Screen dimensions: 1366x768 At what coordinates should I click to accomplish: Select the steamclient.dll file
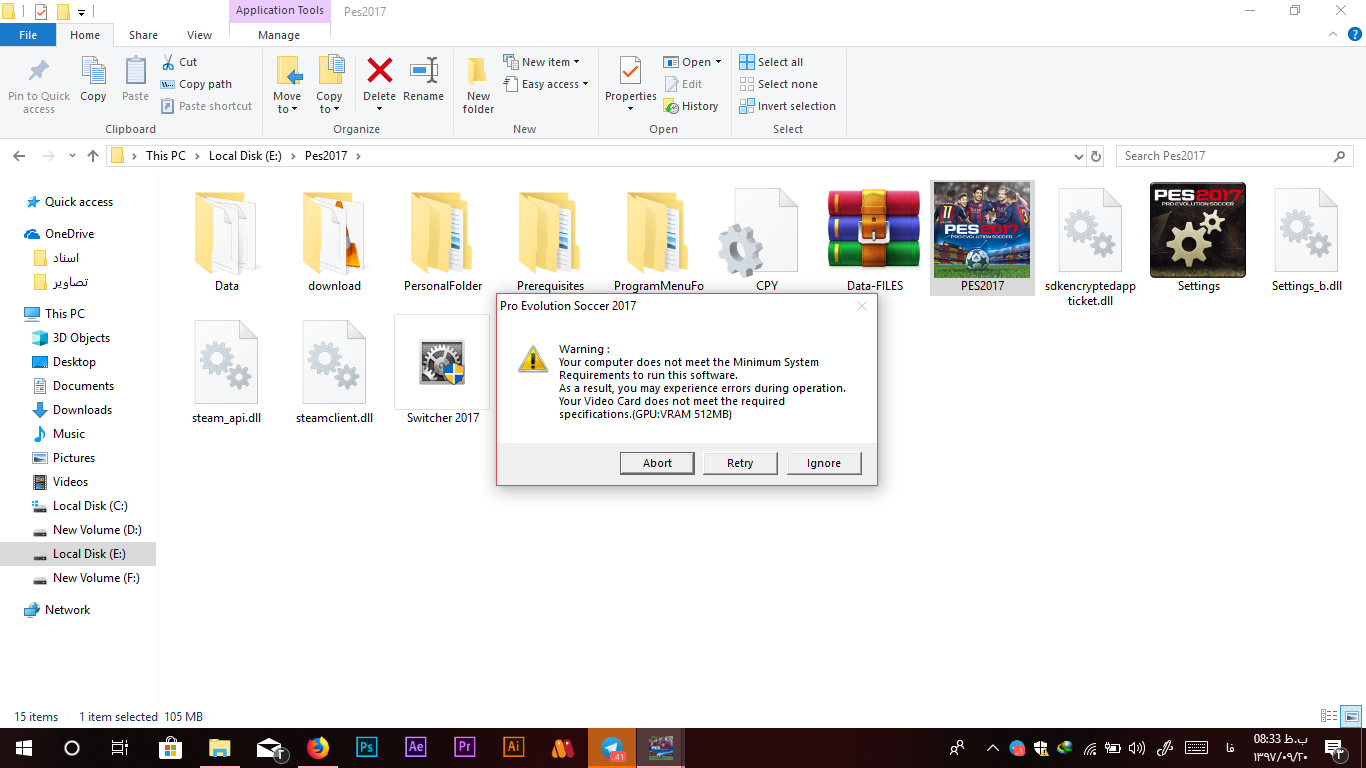point(334,372)
